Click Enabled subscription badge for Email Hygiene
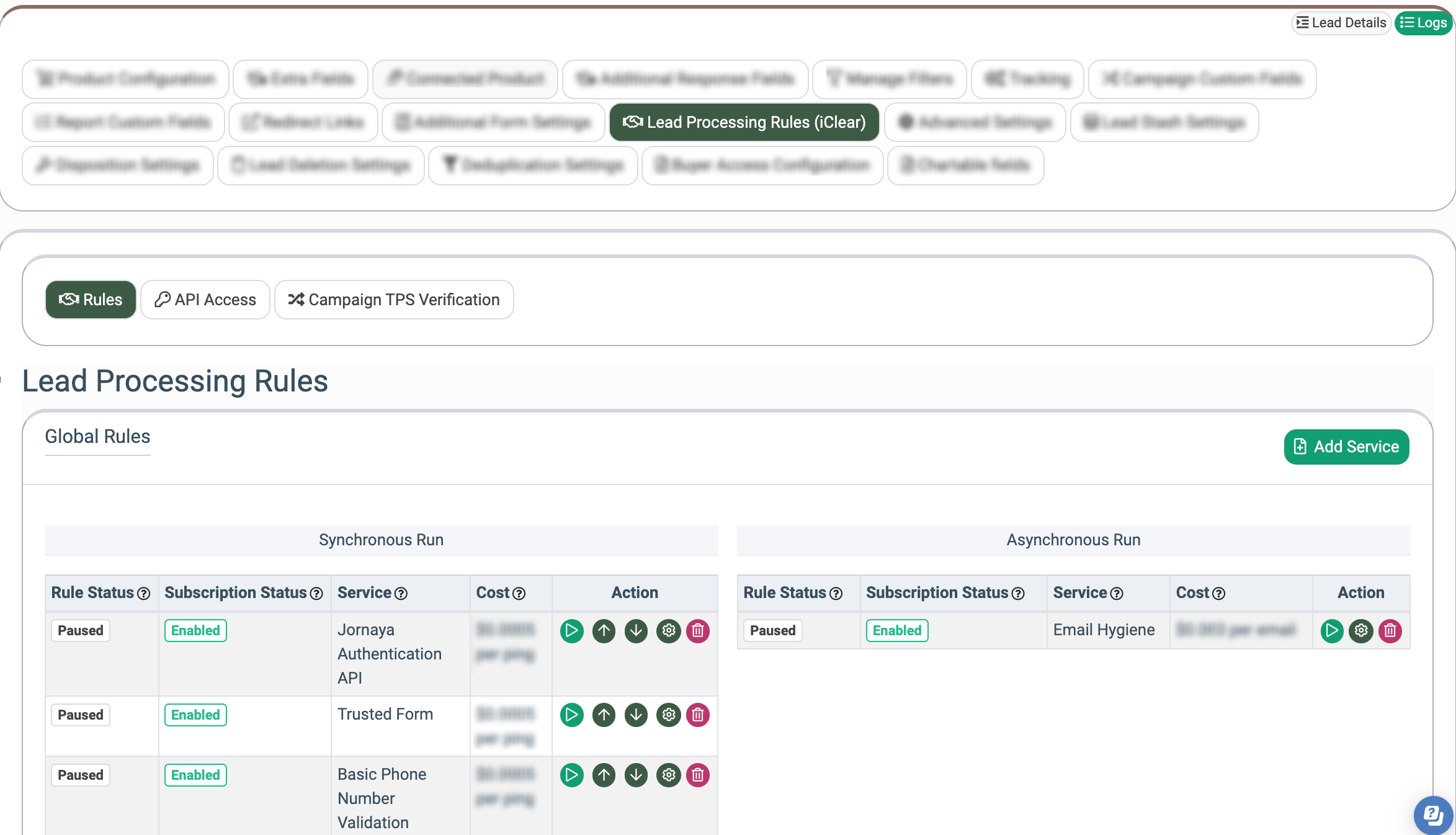 pyautogui.click(x=897, y=630)
